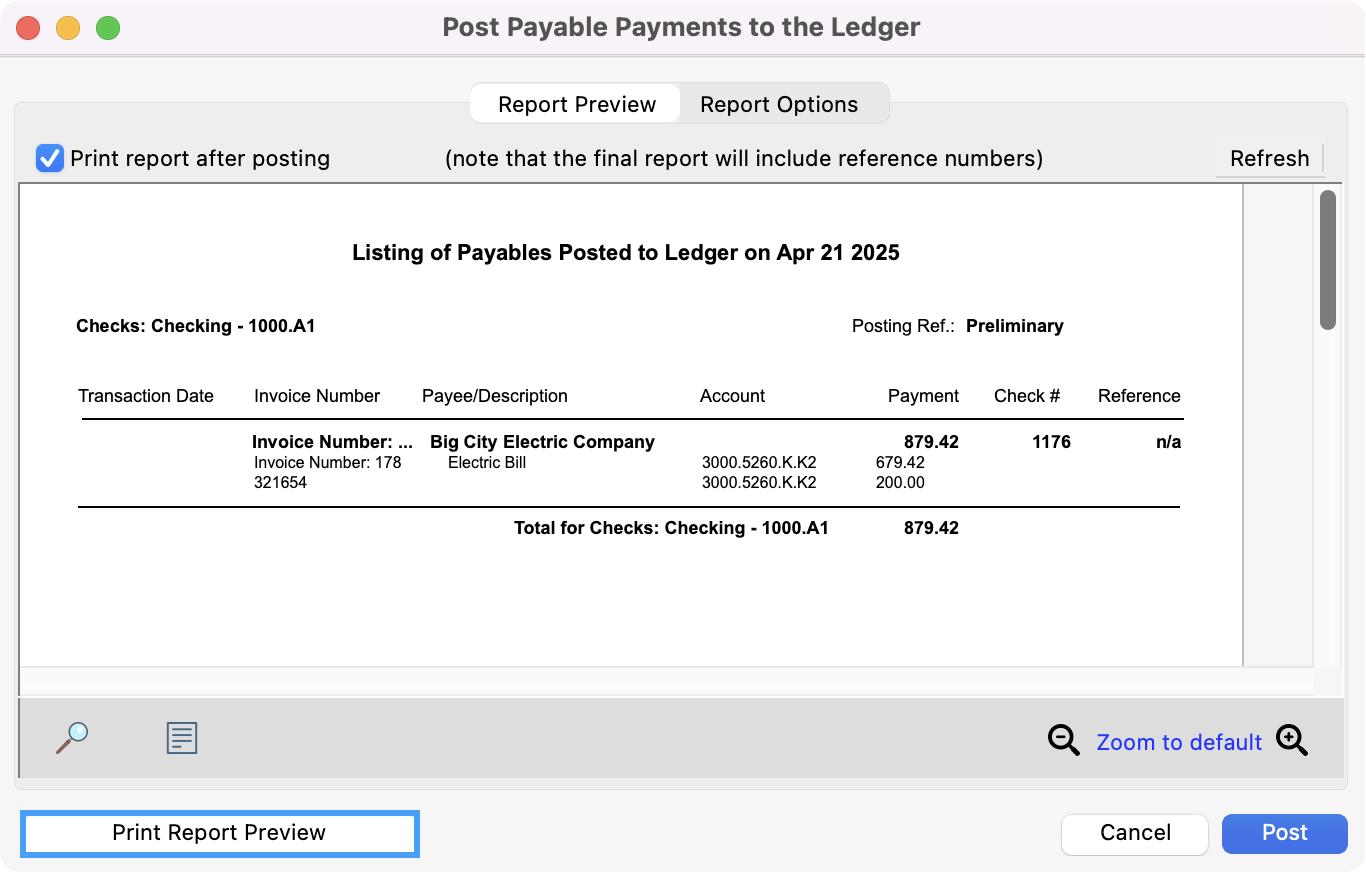Click check number 1176 in the report
The width and height of the screenshot is (1366, 872).
(x=1051, y=442)
